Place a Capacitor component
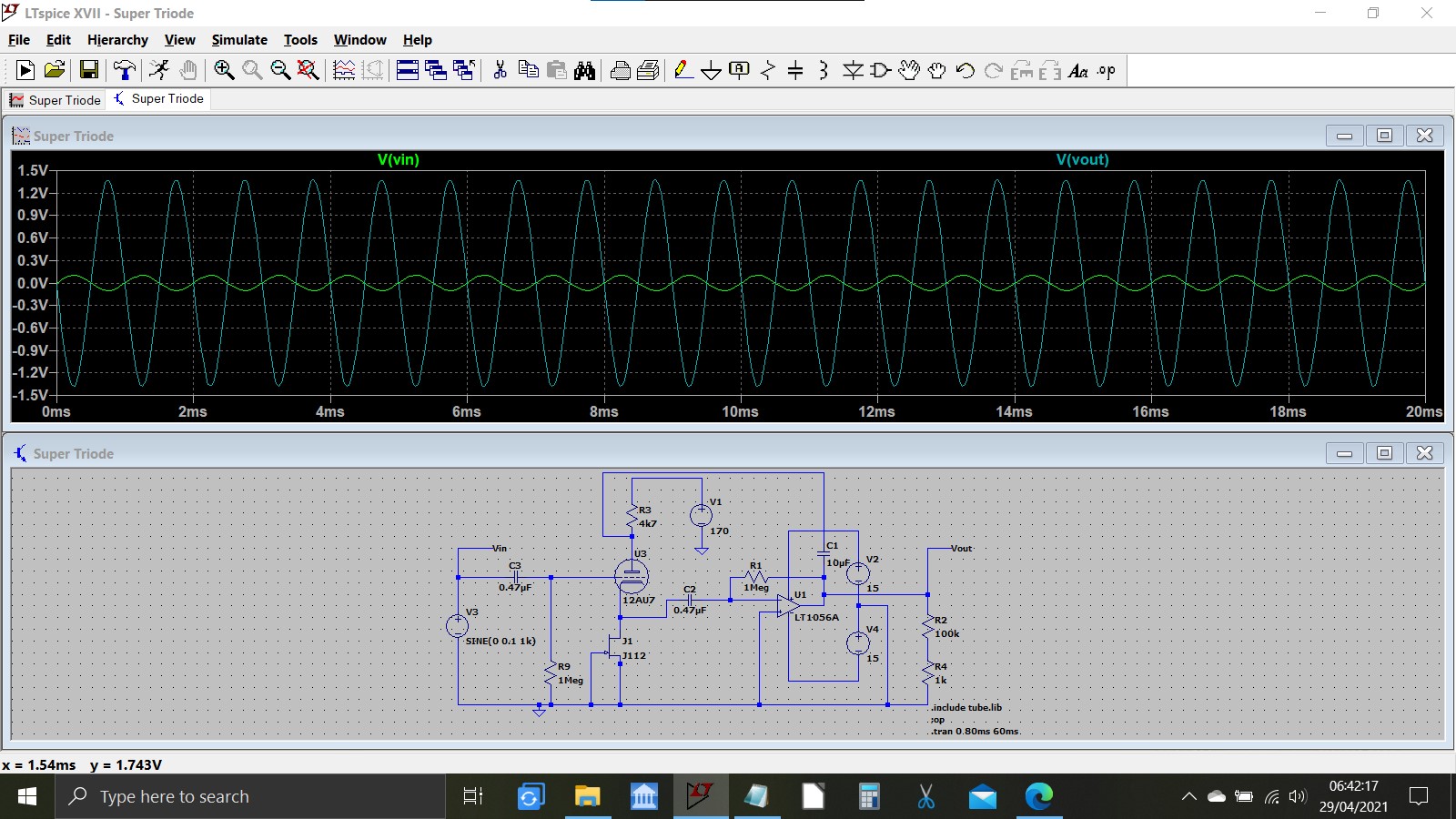The height and width of the screenshot is (819, 1456). [795, 70]
